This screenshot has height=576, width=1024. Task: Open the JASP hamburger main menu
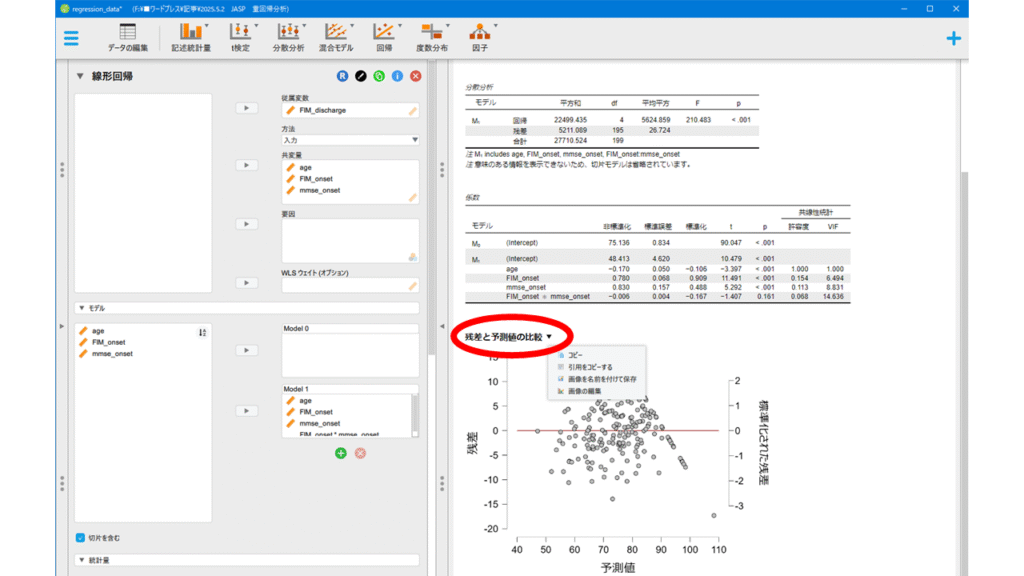pyautogui.click(x=71, y=38)
